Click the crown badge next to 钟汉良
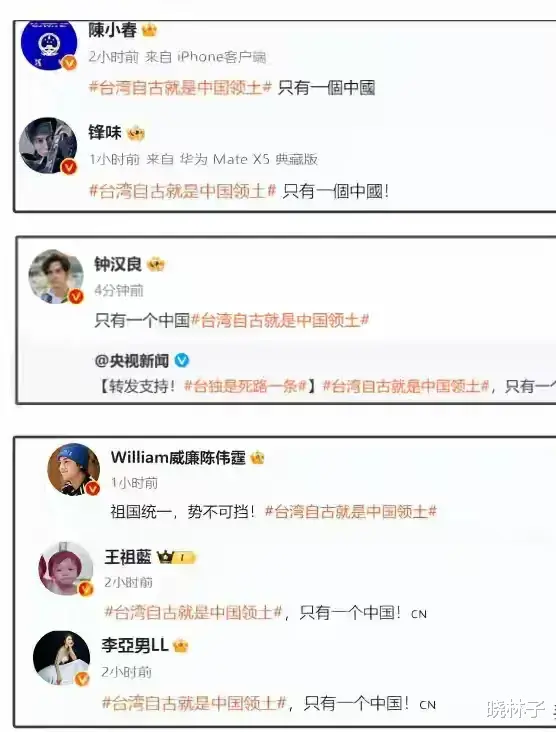The image size is (556, 732). [x=156, y=265]
